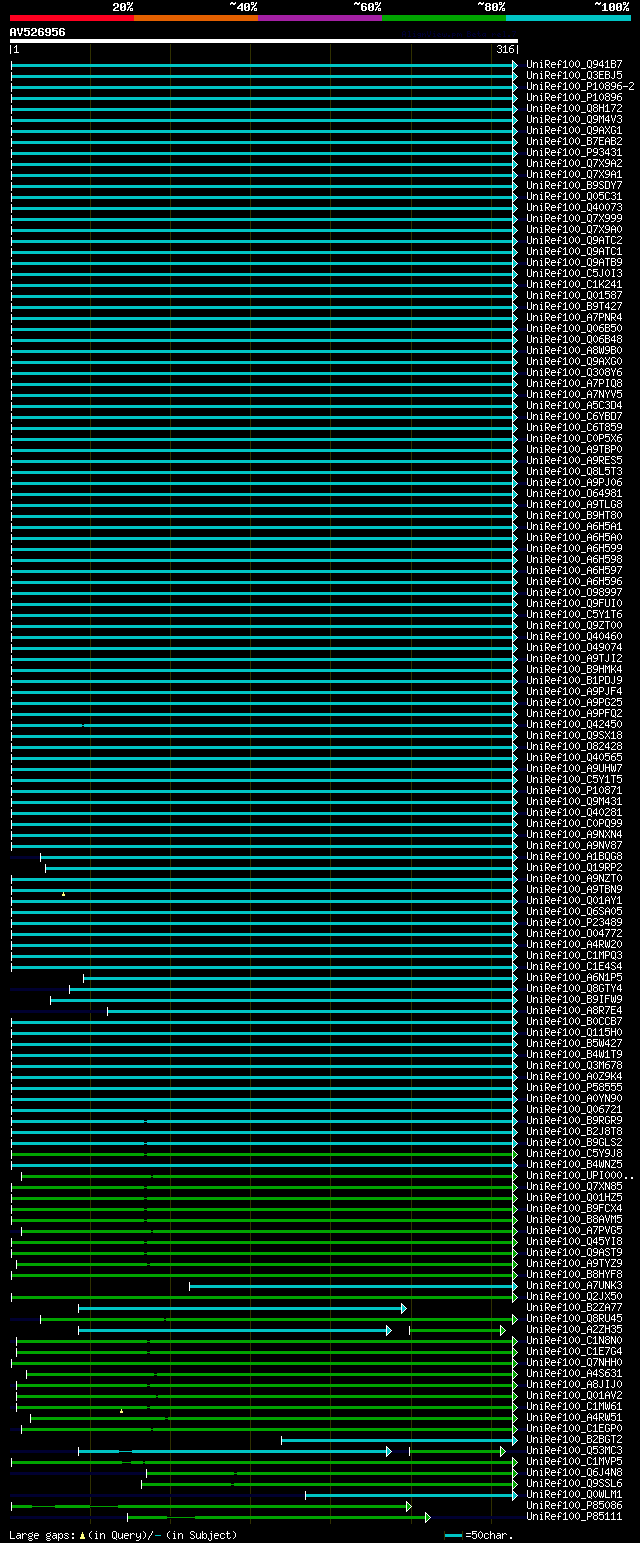
Task: Select label UniRef100_C1MW61
Action: [574, 1406]
